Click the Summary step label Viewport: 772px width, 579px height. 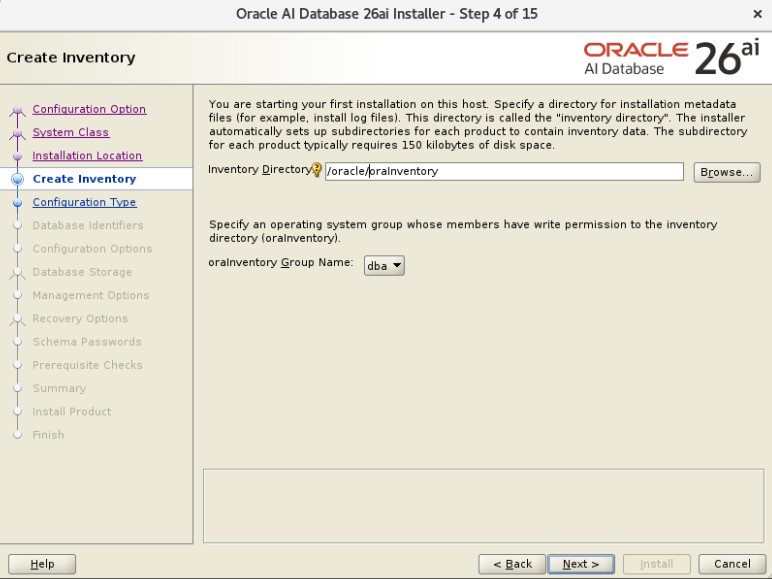pyautogui.click(x=59, y=388)
